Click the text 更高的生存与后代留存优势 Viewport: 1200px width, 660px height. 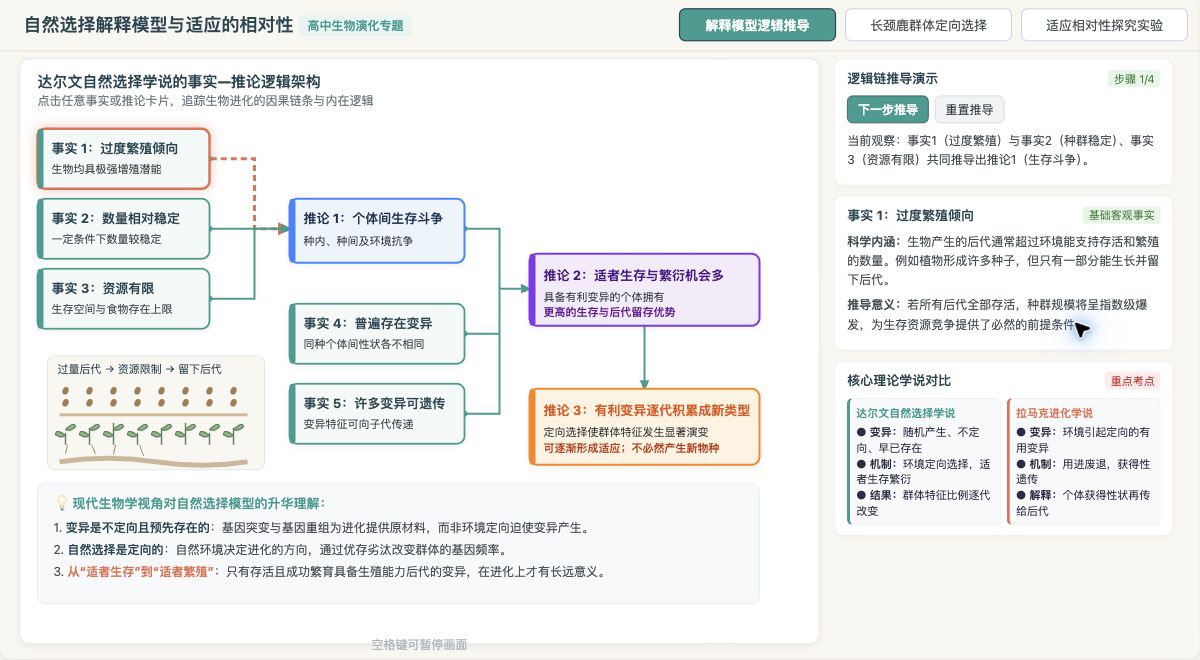click(x=609, y=311)
